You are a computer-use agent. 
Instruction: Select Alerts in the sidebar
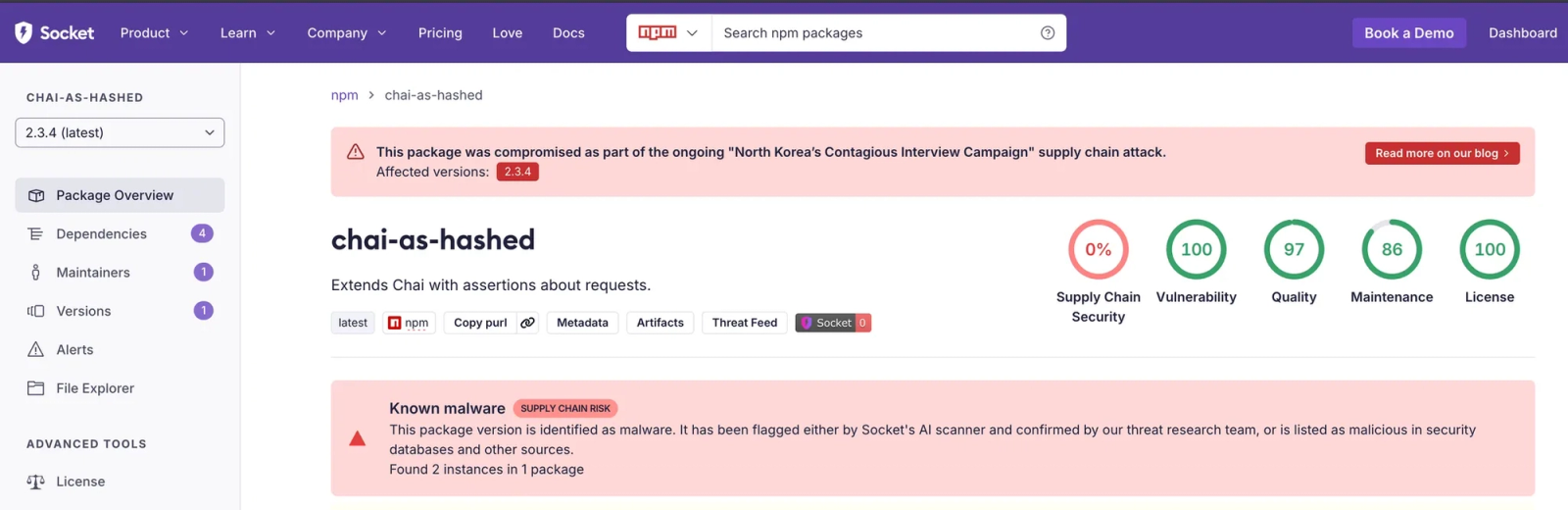click(120, 349)
